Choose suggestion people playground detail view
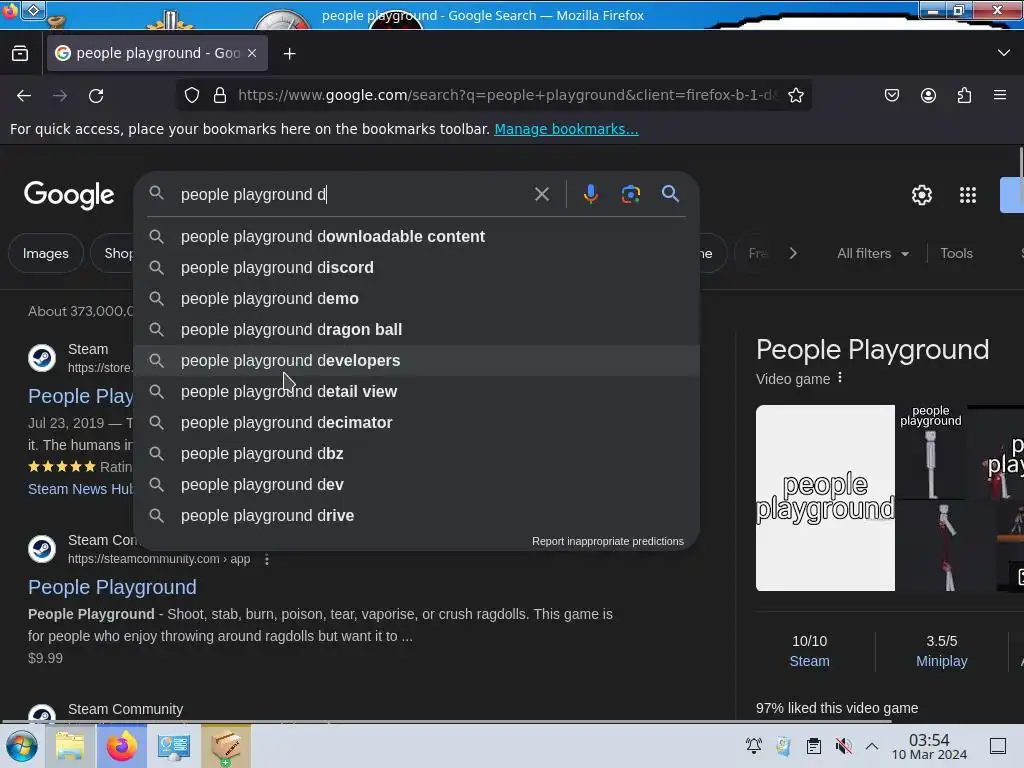The image size is (1024, 768). click(x=417, y=391)
